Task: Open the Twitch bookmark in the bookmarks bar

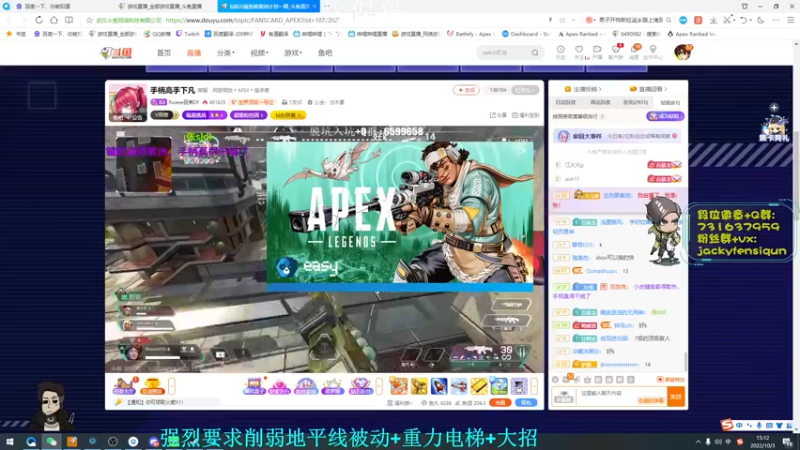Action: pyautogui.click(x=188, y=34)
